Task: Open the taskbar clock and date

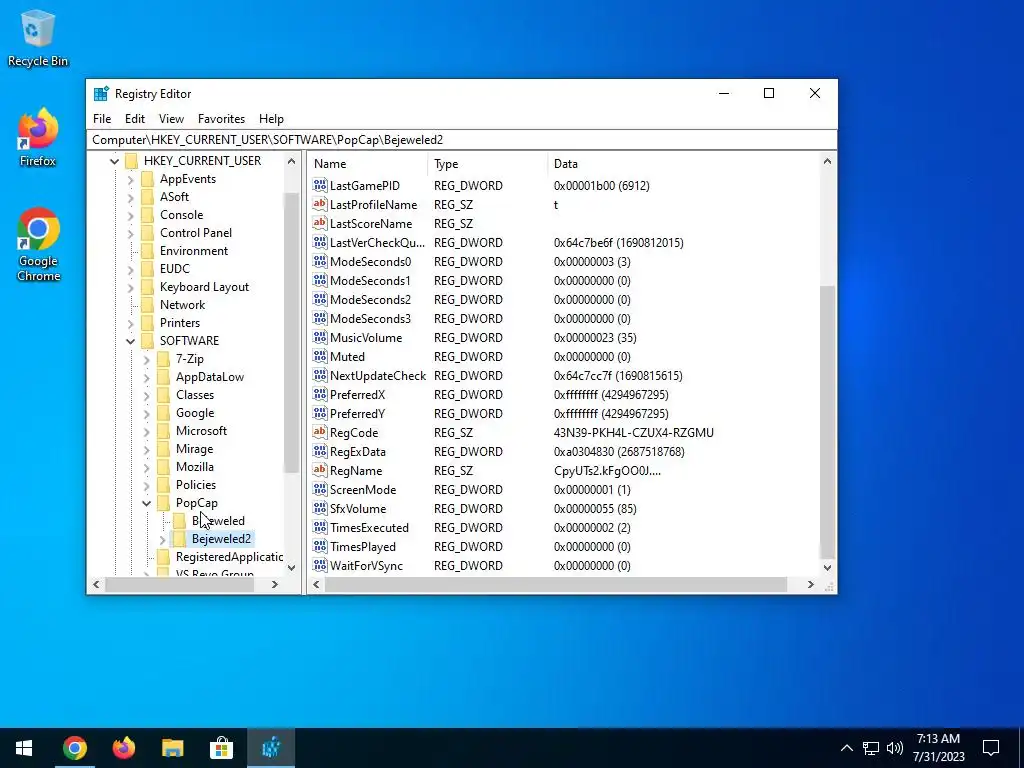Action: 938,748
